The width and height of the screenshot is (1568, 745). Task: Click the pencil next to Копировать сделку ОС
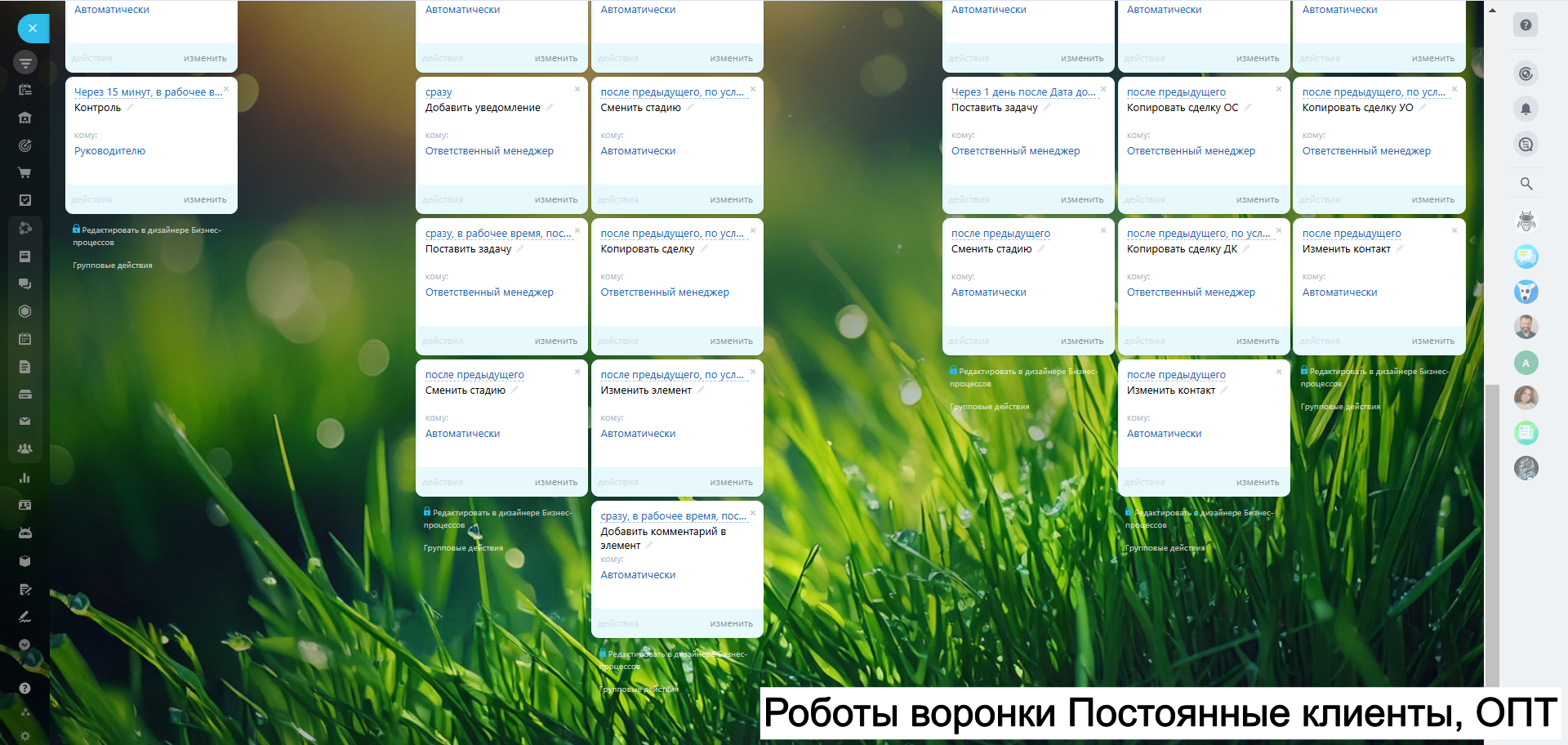pos(1247,107)
